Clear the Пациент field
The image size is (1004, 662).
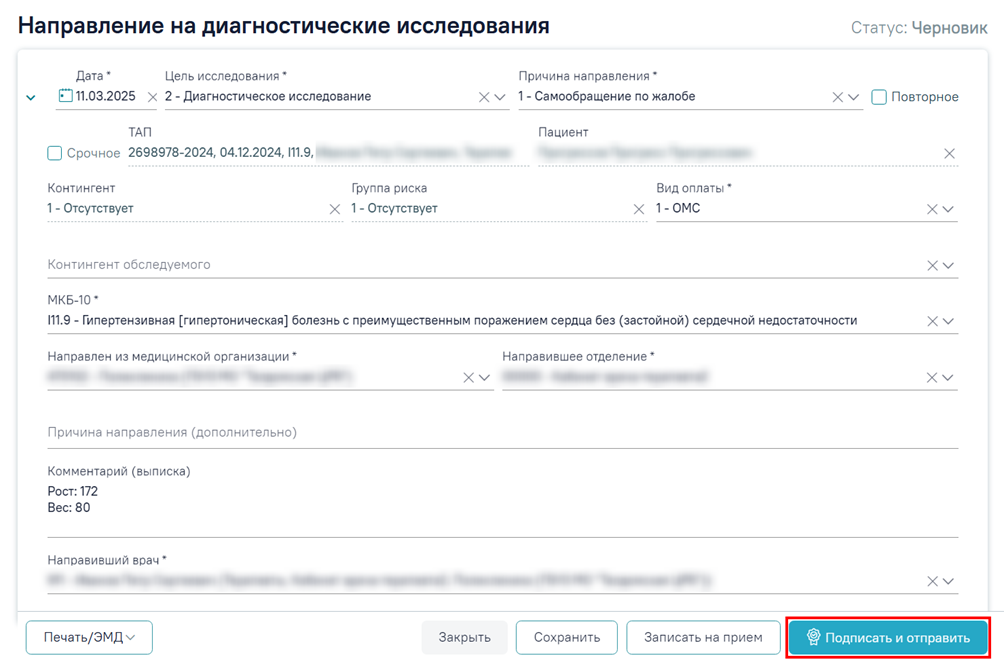[x=950, y=154]
